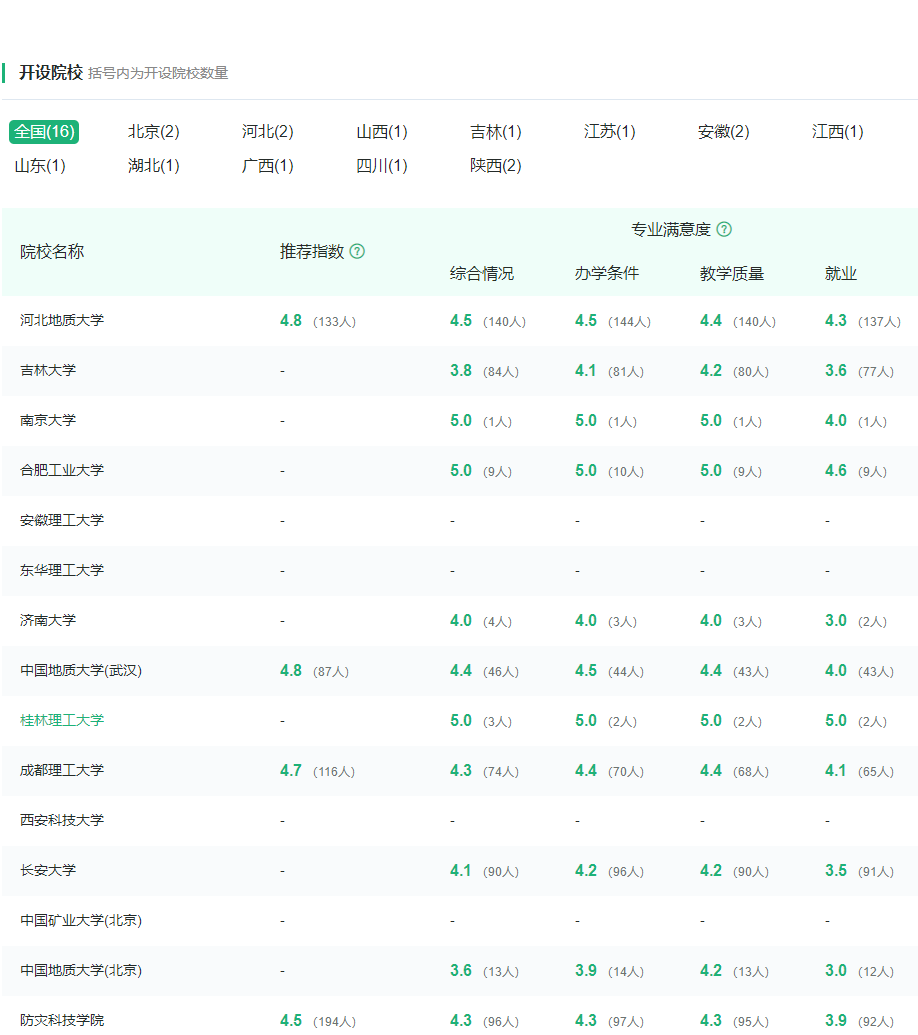Filter universities by 北京(2)
The image size is (918, 1035).
pos(154,131)
